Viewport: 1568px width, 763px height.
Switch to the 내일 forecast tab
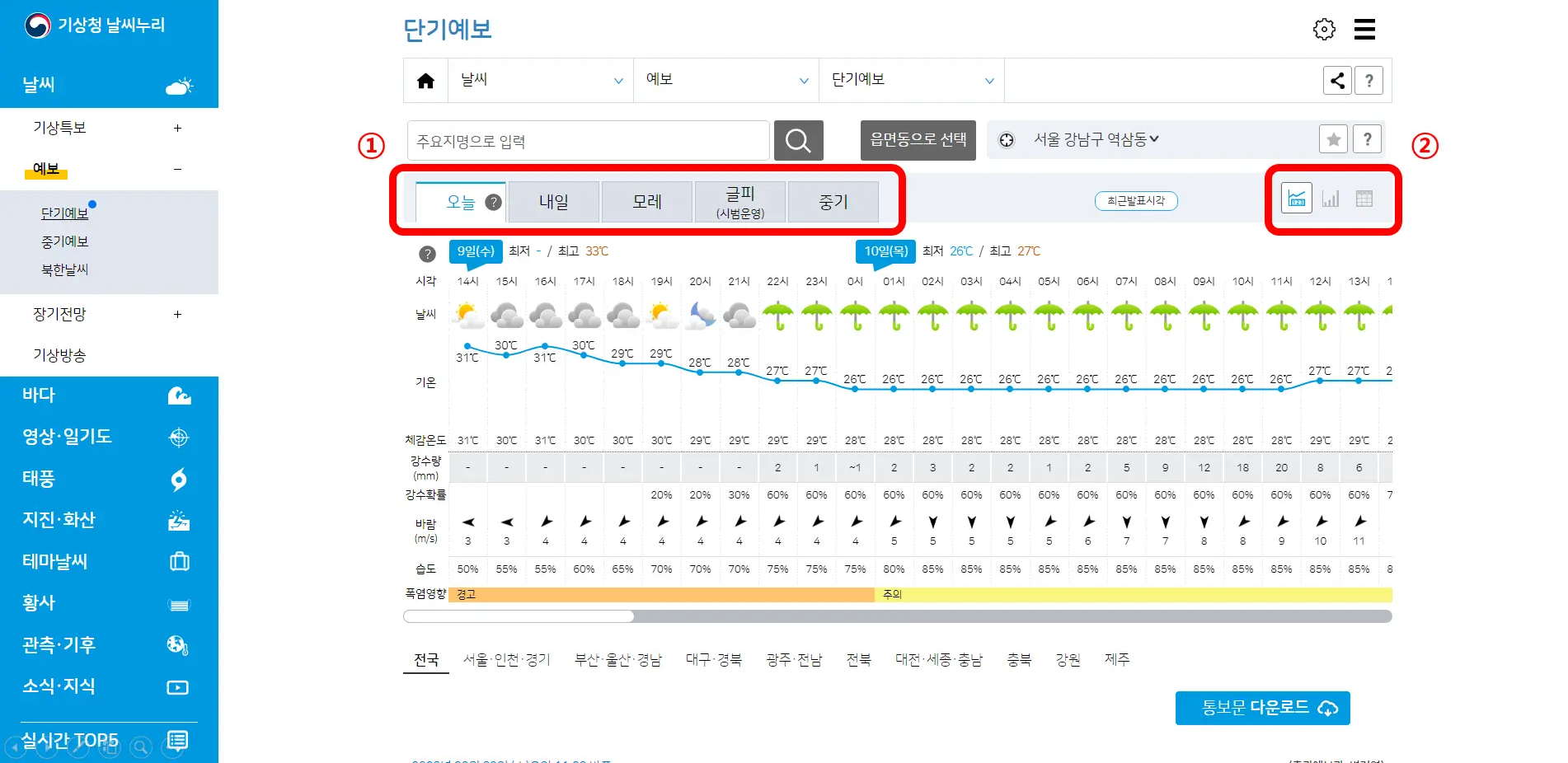tap(553, 201)
